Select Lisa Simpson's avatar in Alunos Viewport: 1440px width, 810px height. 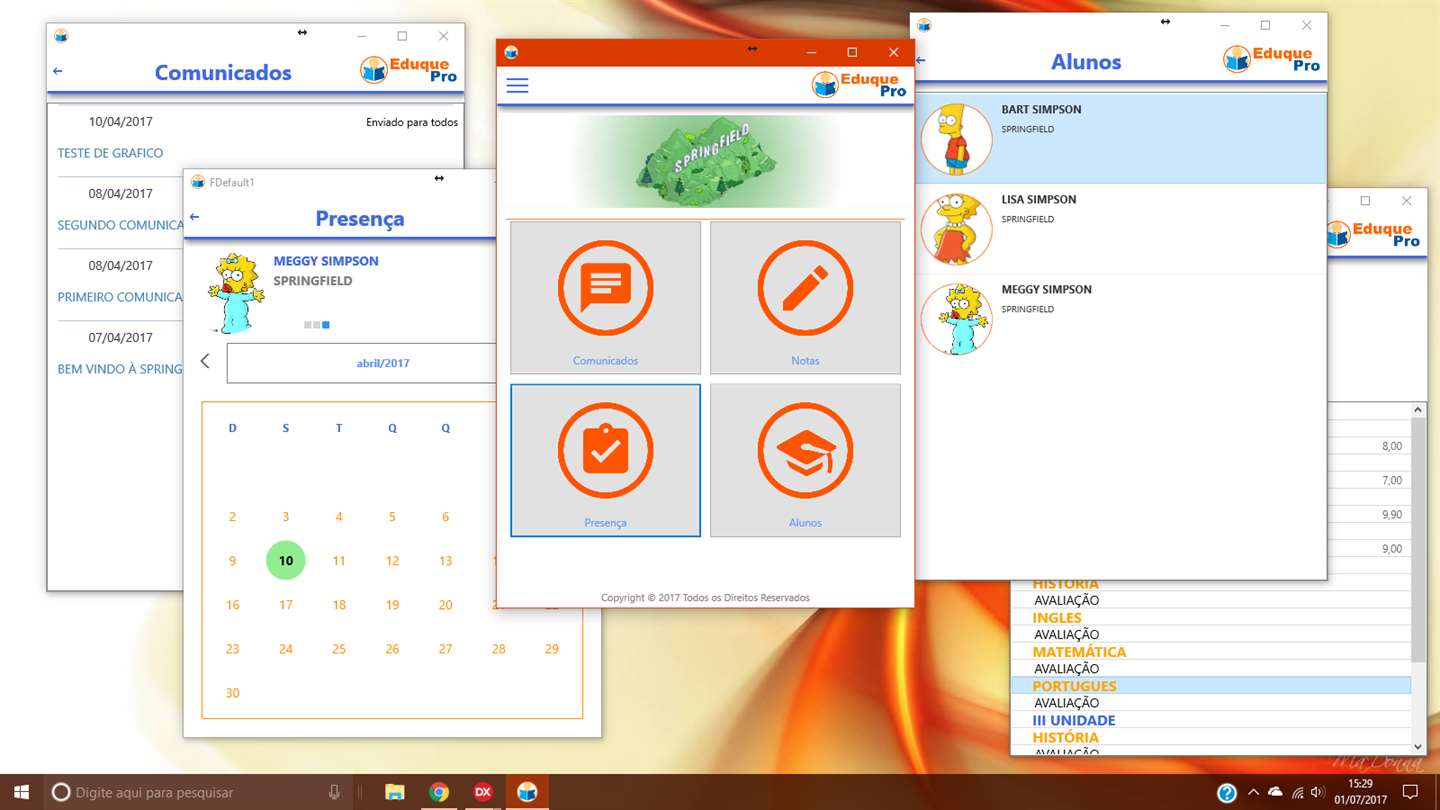click(x=957, y=228)
